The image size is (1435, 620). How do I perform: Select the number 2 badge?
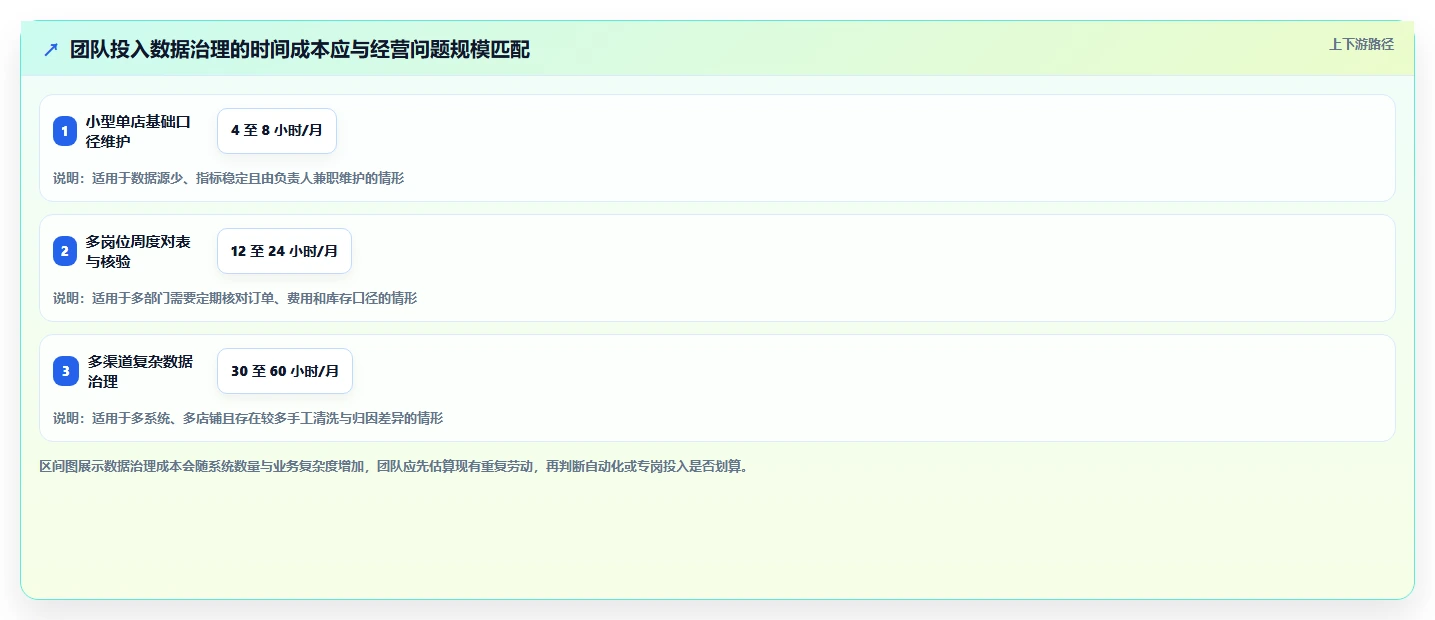(65, 251)
